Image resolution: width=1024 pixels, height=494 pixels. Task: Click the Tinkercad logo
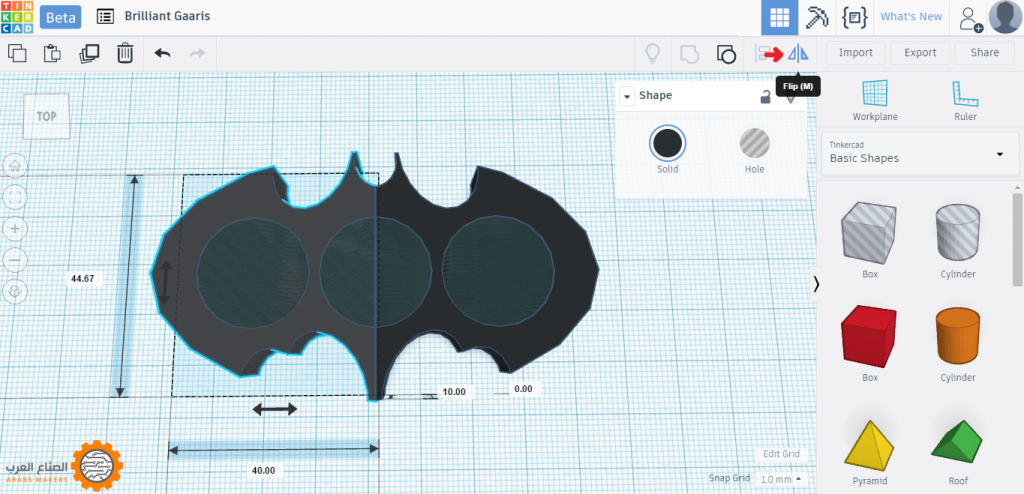click(16, 17)
